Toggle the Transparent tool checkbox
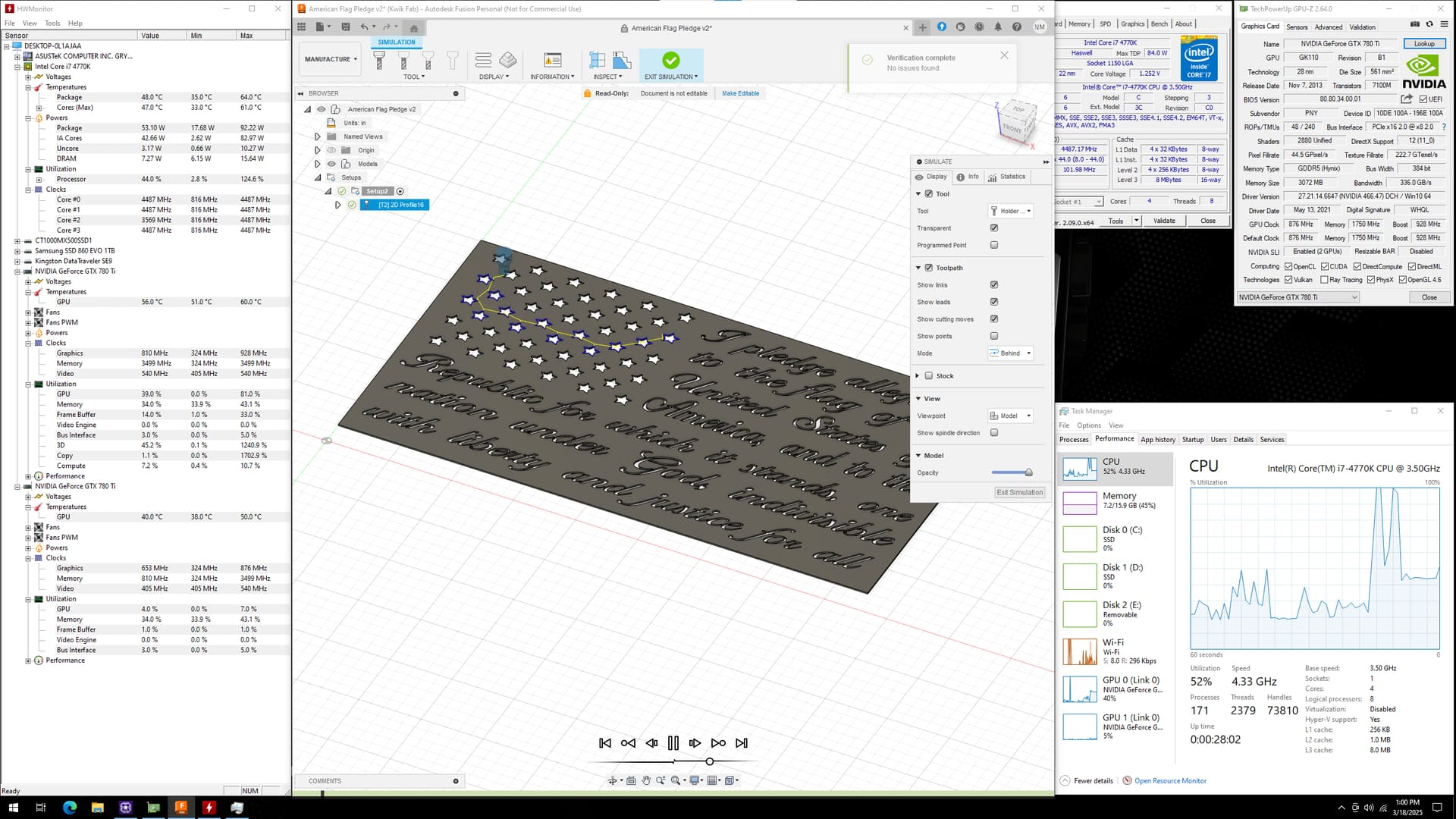Screen dimensions: 1456x819 994,227
